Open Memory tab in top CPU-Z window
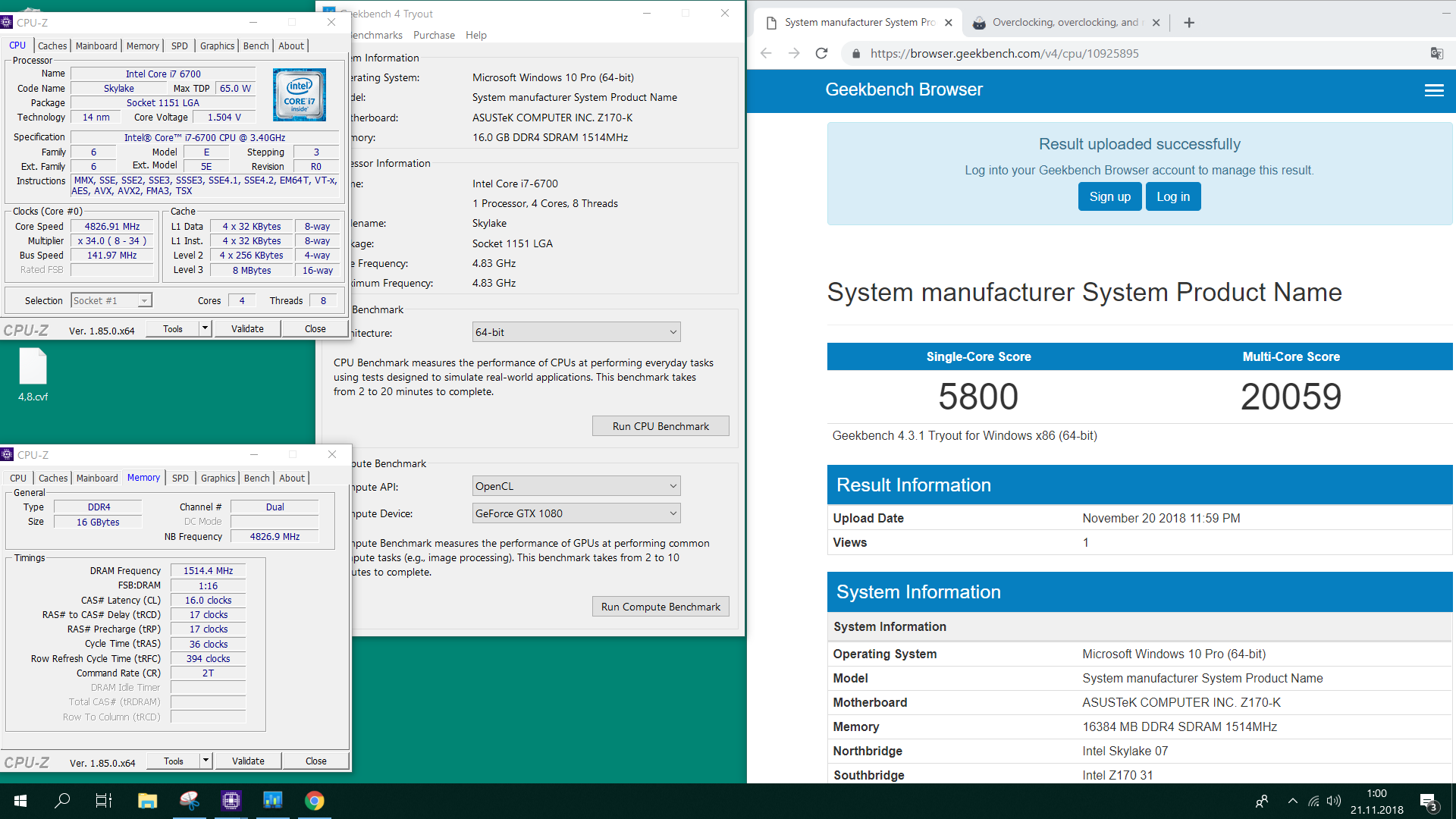1456x819 pixels. (x=143, y=45)
